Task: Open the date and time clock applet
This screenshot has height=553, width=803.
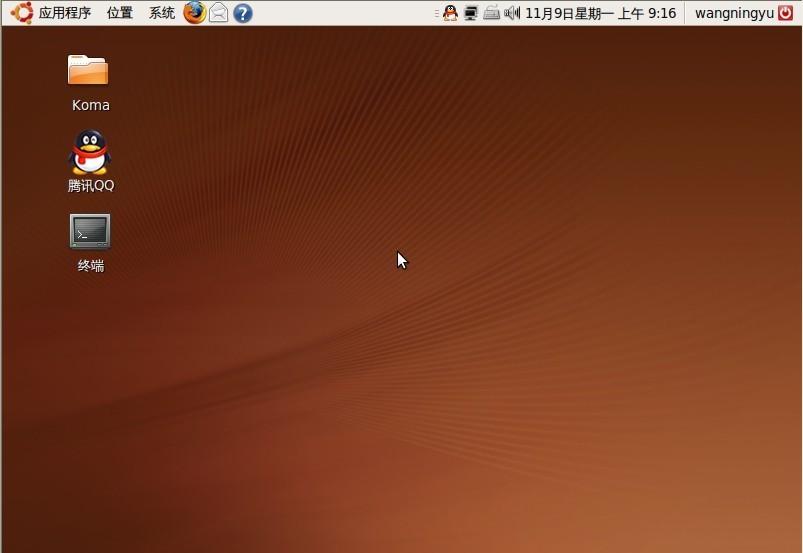Action: pos(601,13)
